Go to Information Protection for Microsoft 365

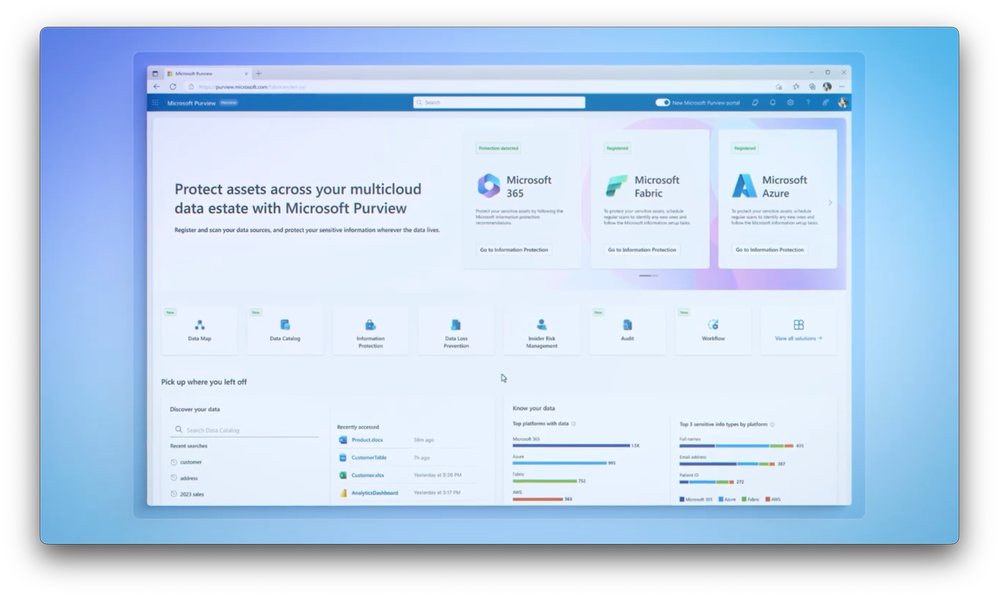[514, 250]
